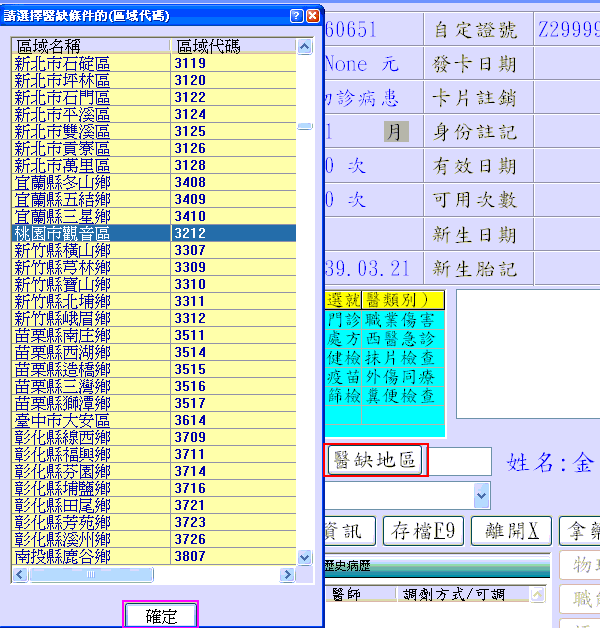Screen dimensions: 600x628
Task: Click the vertical scrollbar thumb
Action: coord(305,128)
